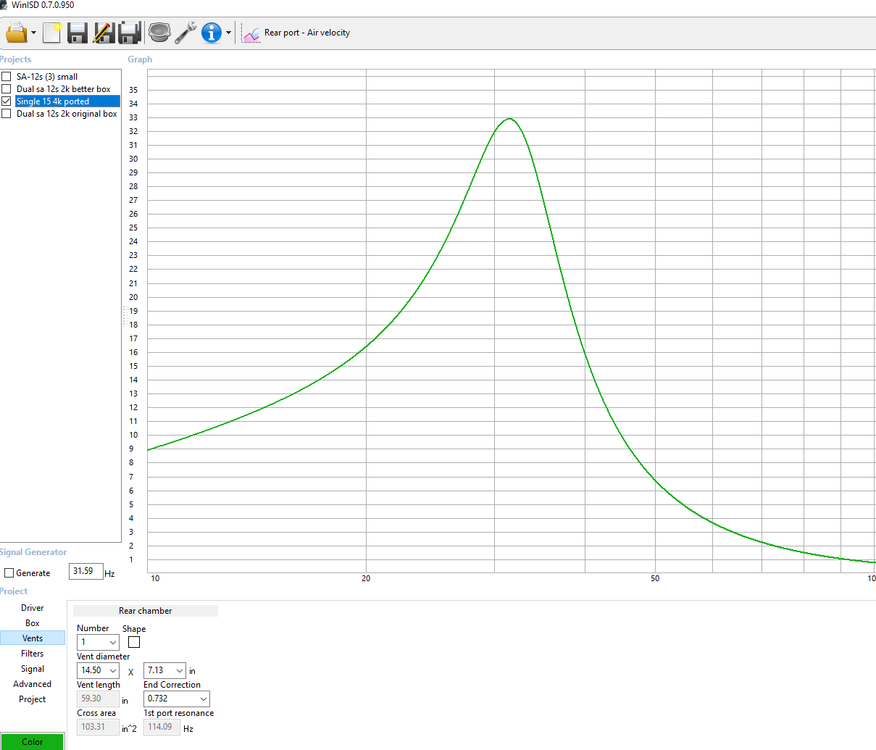Open the Driver tab
This screenshot has height=750, width=876.
tap(32, 607)
